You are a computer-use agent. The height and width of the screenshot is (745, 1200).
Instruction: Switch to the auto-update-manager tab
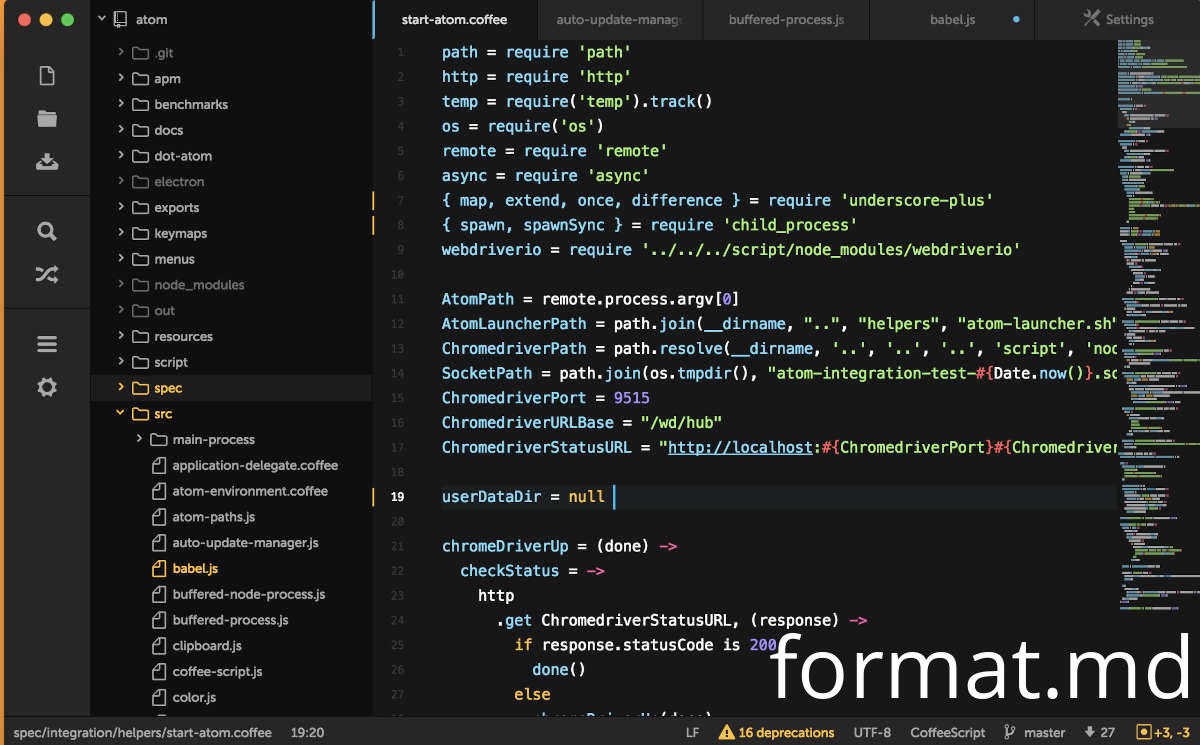pos(620,19)
